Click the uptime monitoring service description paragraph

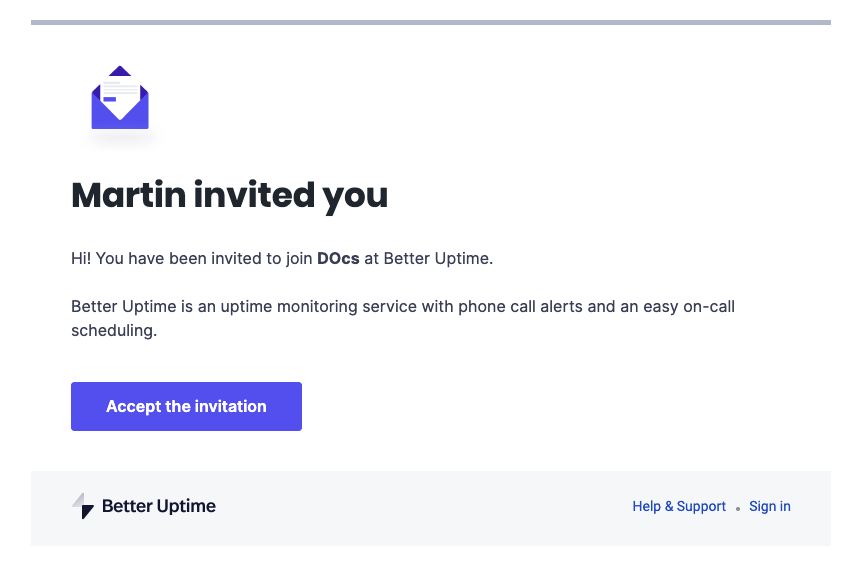pyautogui.click(x=403, y=318)
